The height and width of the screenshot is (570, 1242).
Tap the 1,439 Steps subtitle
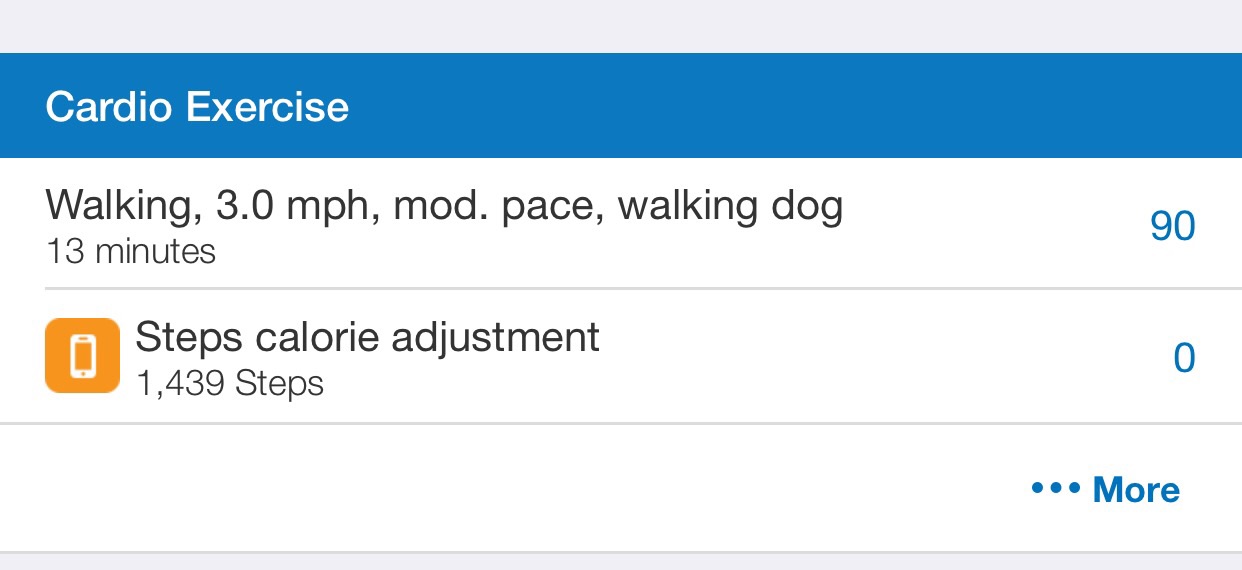(x=229, y=383)
